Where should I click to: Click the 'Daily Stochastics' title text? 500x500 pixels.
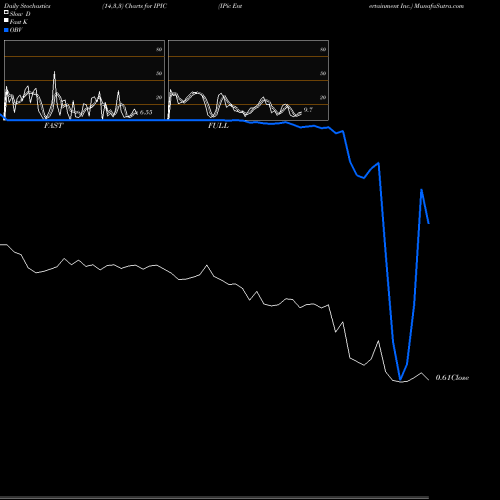27,6
